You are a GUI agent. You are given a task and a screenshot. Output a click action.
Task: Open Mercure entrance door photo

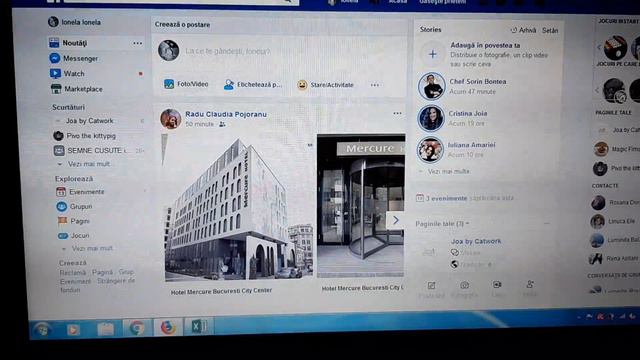[361, 206]
